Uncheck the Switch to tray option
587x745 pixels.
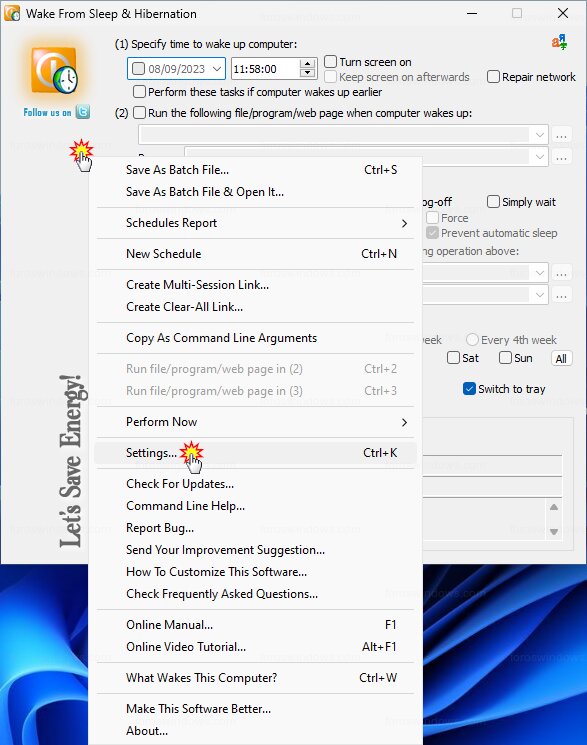(x=469, y=389)
